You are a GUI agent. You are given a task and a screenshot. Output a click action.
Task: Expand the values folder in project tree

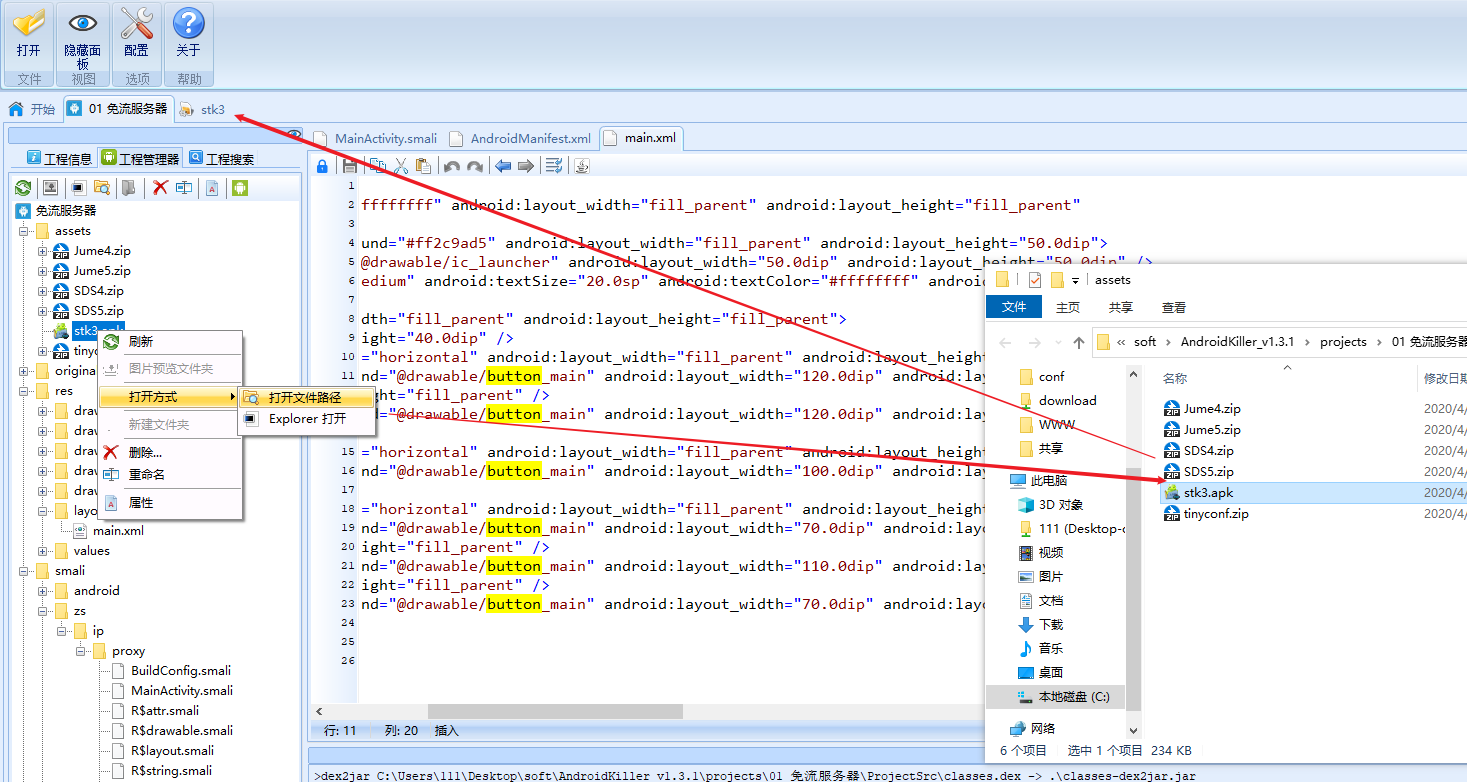(x=43, y=551)
